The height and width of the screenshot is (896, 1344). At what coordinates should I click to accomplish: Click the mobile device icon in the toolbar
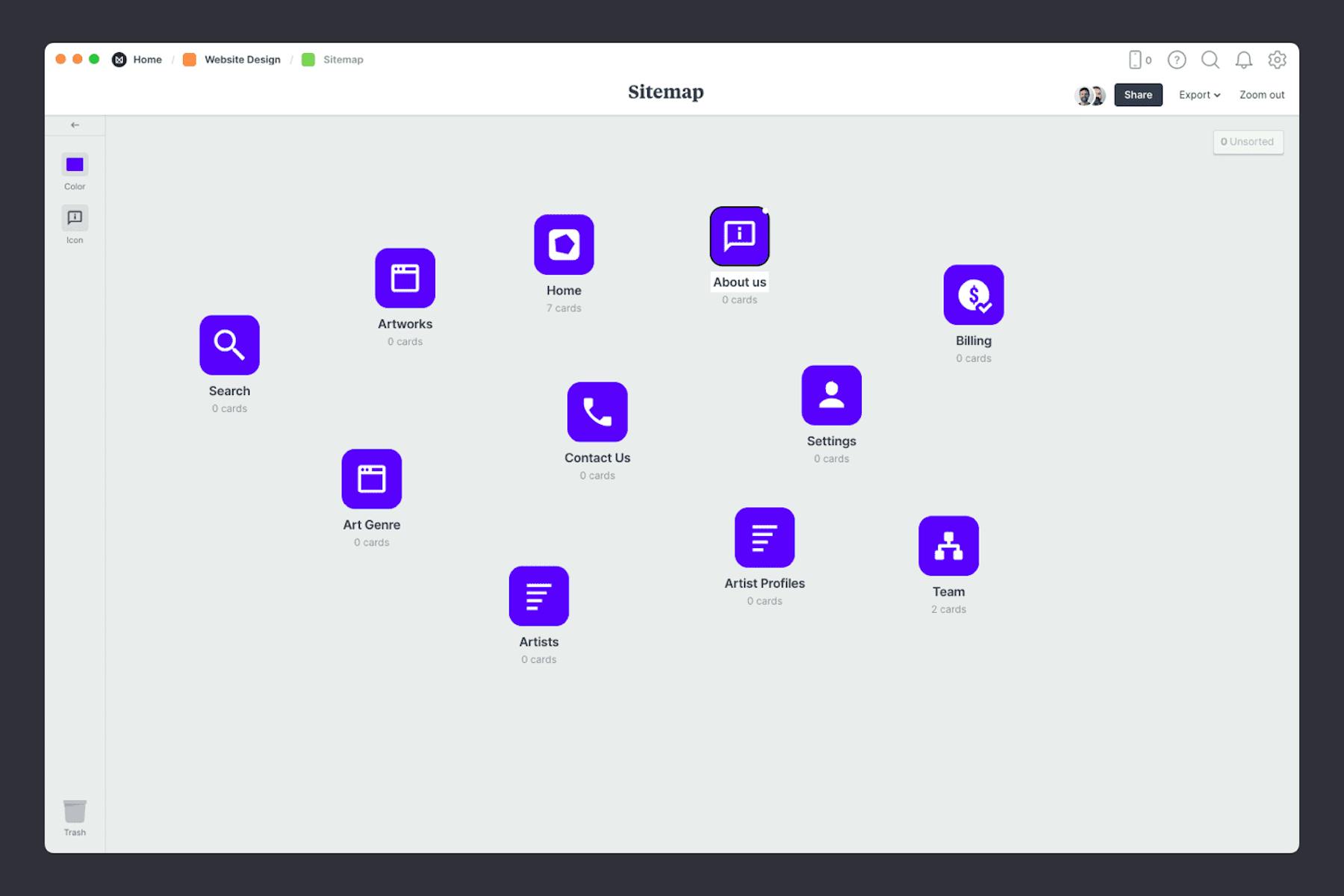click(1136, 60)
